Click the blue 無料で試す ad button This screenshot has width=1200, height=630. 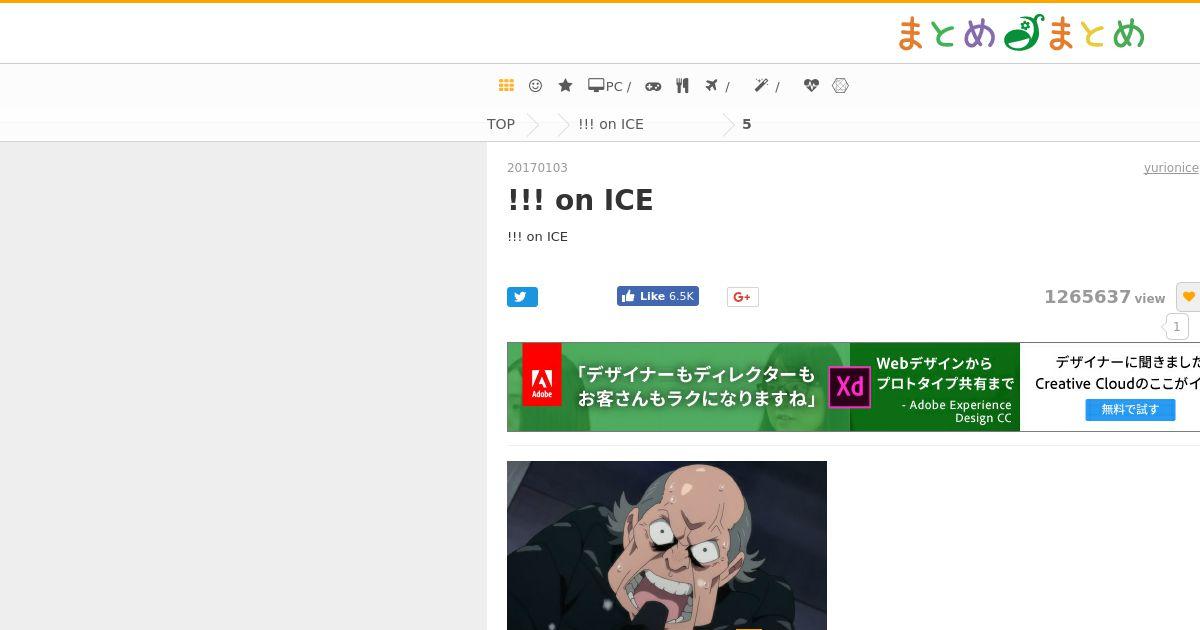1130,410
